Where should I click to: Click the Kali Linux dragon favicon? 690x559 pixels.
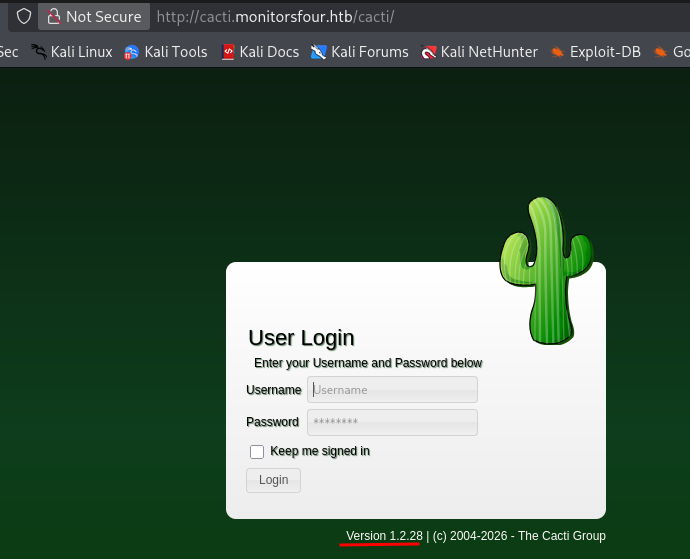tap(39, 52)
